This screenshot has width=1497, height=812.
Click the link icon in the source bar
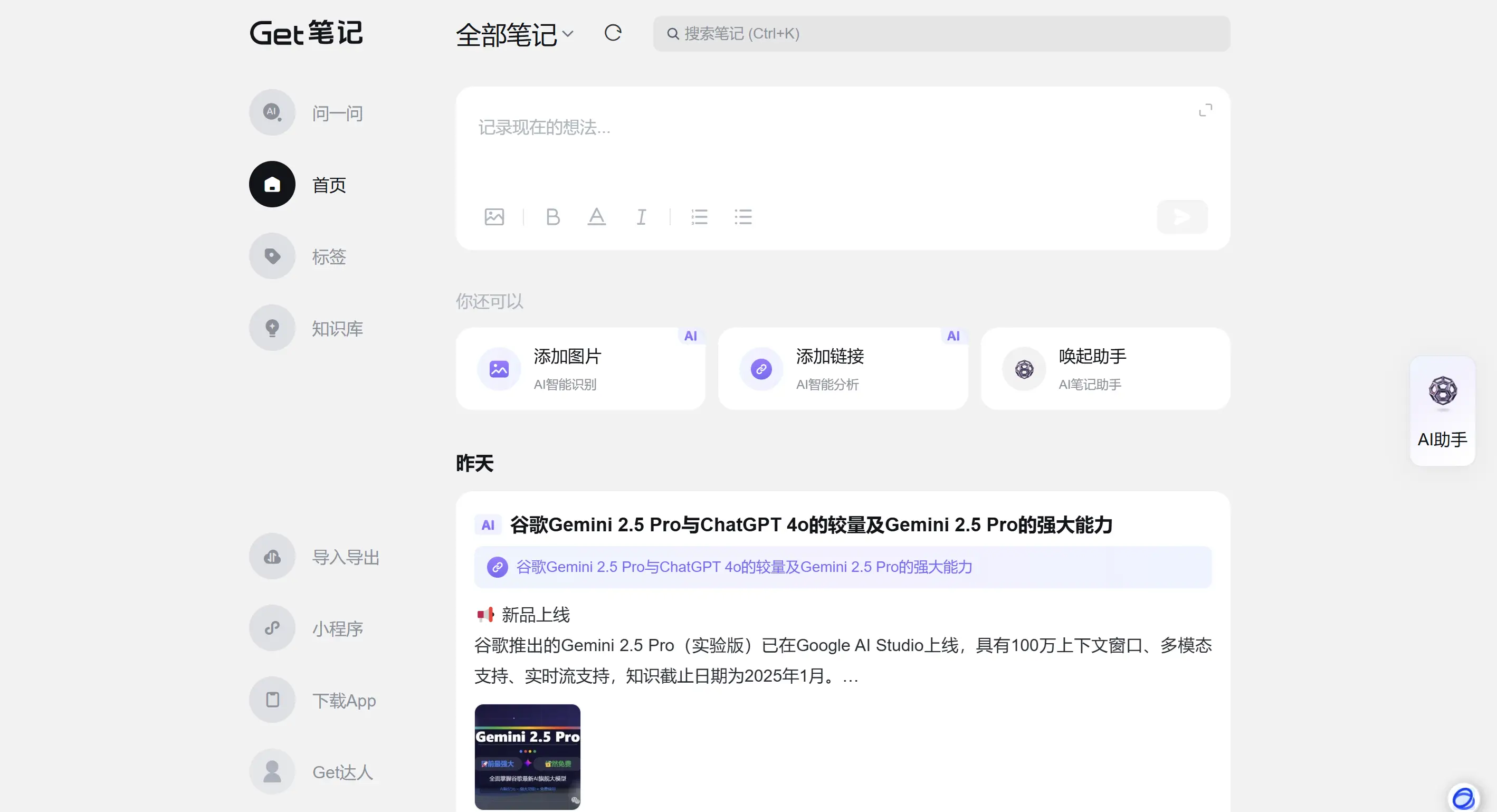(x=497, y=567)
